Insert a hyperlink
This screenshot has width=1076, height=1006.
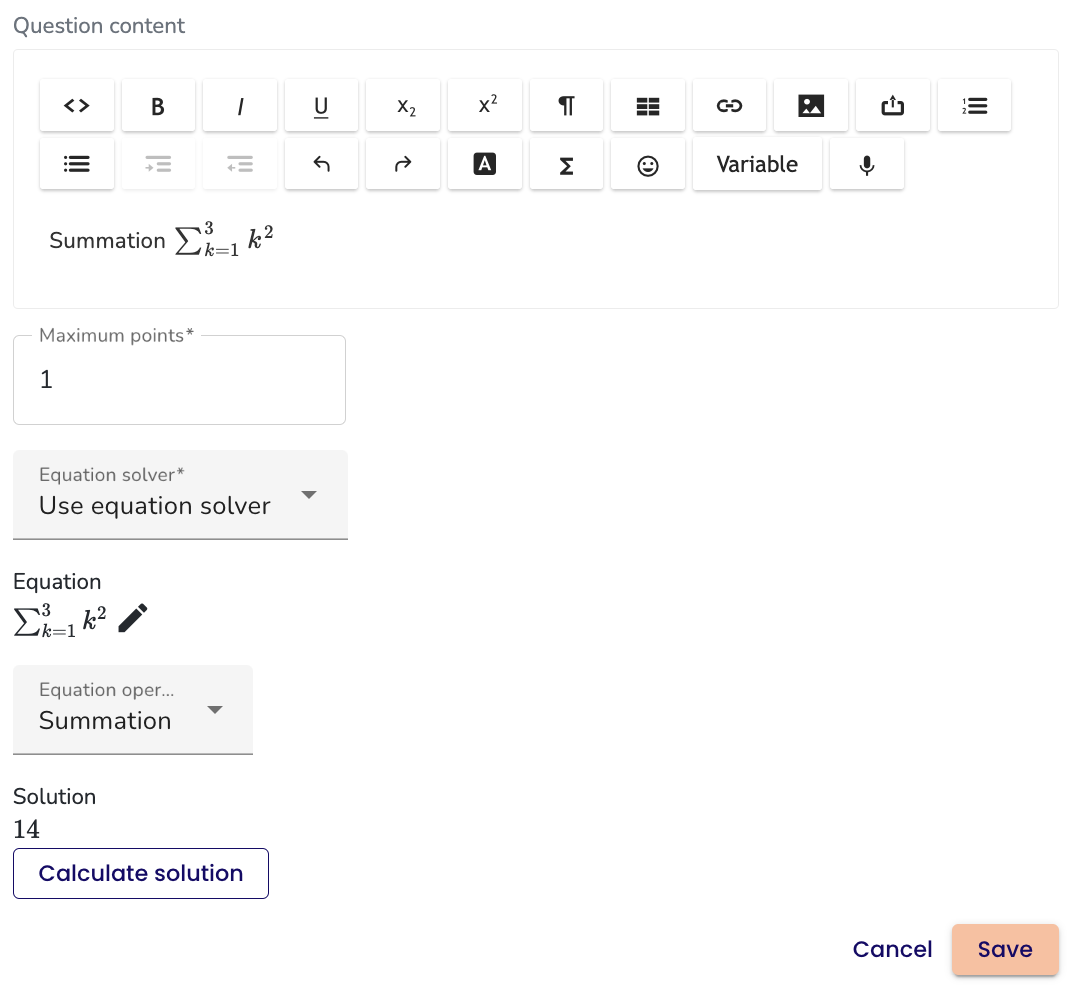click(x=730, y=106)
